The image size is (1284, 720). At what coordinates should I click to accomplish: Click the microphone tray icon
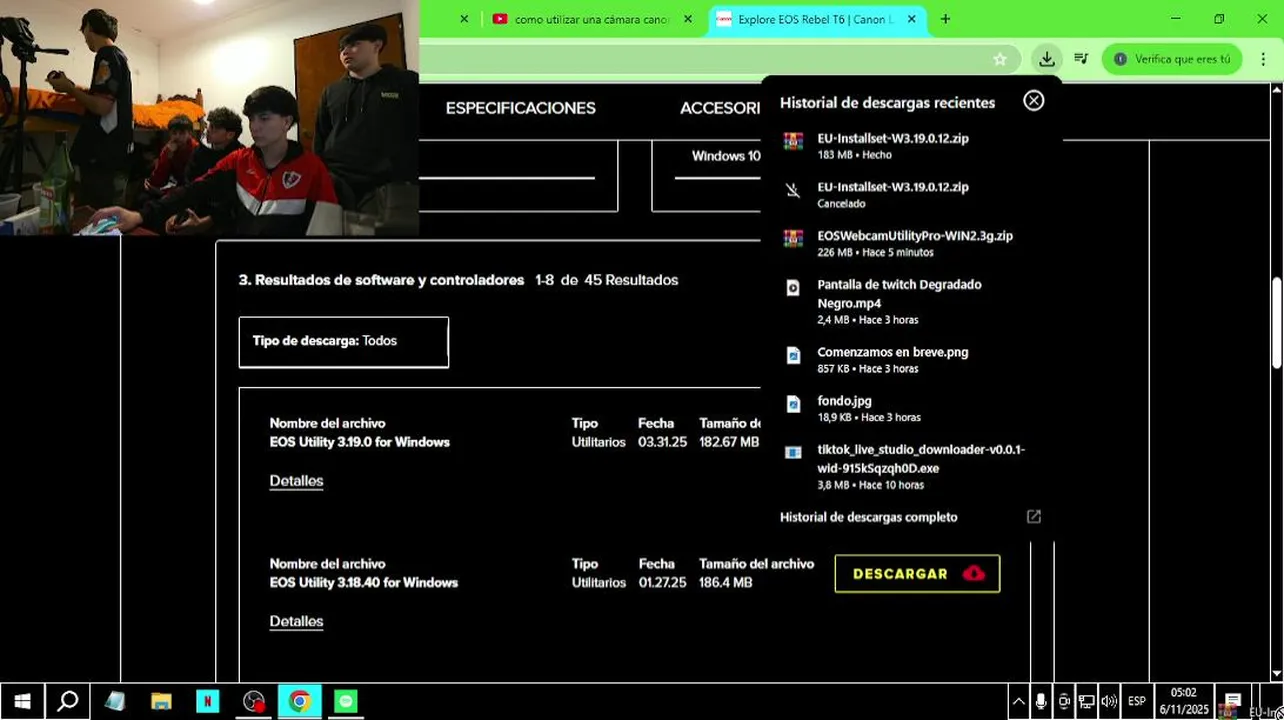coord(1041,702)
